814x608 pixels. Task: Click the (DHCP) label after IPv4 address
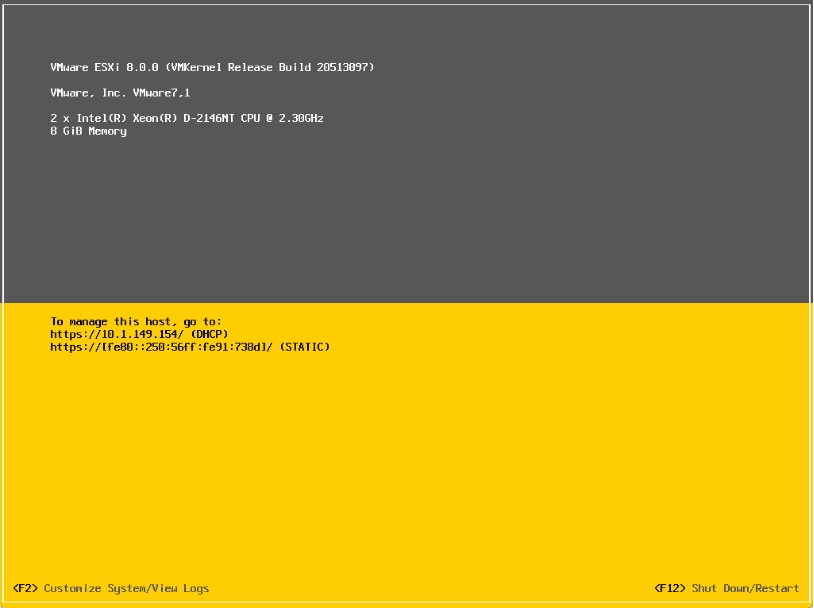210,334
